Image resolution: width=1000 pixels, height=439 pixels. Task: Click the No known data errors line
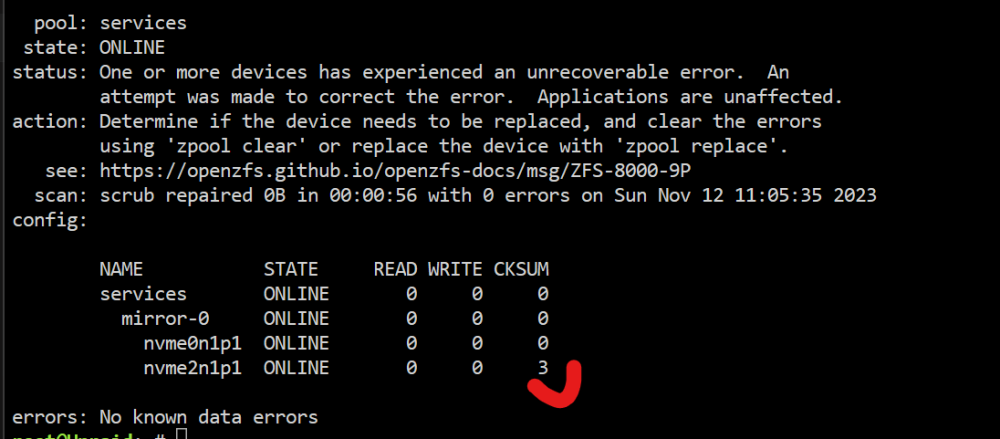(x=165, y=418)
